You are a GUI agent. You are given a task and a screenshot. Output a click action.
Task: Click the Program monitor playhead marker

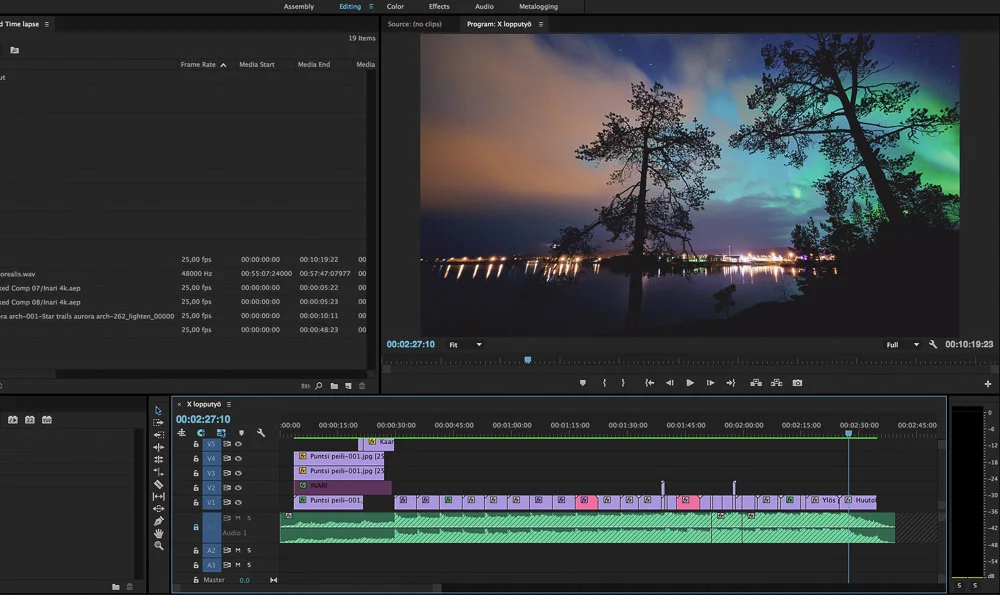pyautogui.click(x=527, y=360)
